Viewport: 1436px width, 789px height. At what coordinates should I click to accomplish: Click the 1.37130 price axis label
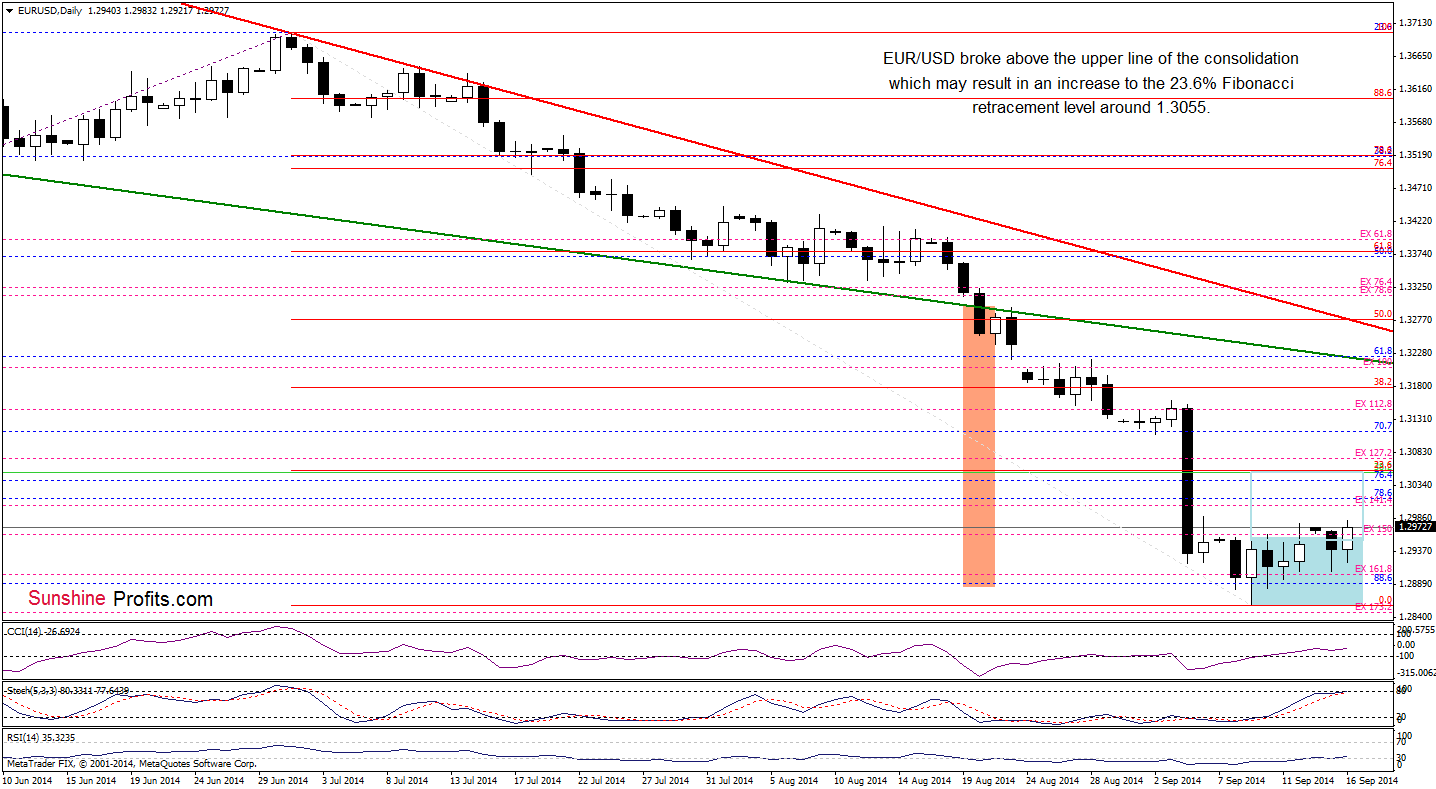[x=1414, y=21]
